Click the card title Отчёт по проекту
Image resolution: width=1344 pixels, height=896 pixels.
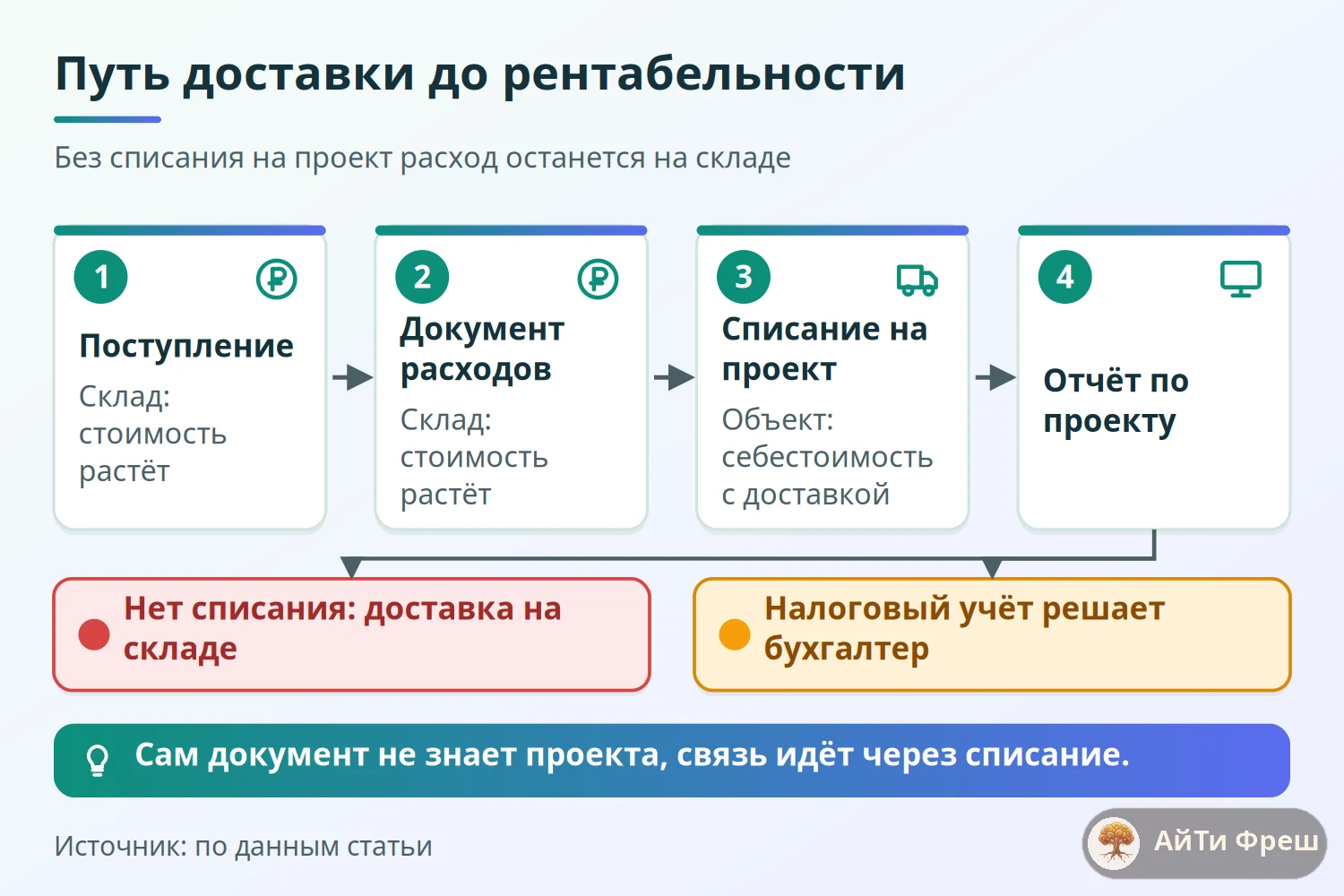(1116, 401)
